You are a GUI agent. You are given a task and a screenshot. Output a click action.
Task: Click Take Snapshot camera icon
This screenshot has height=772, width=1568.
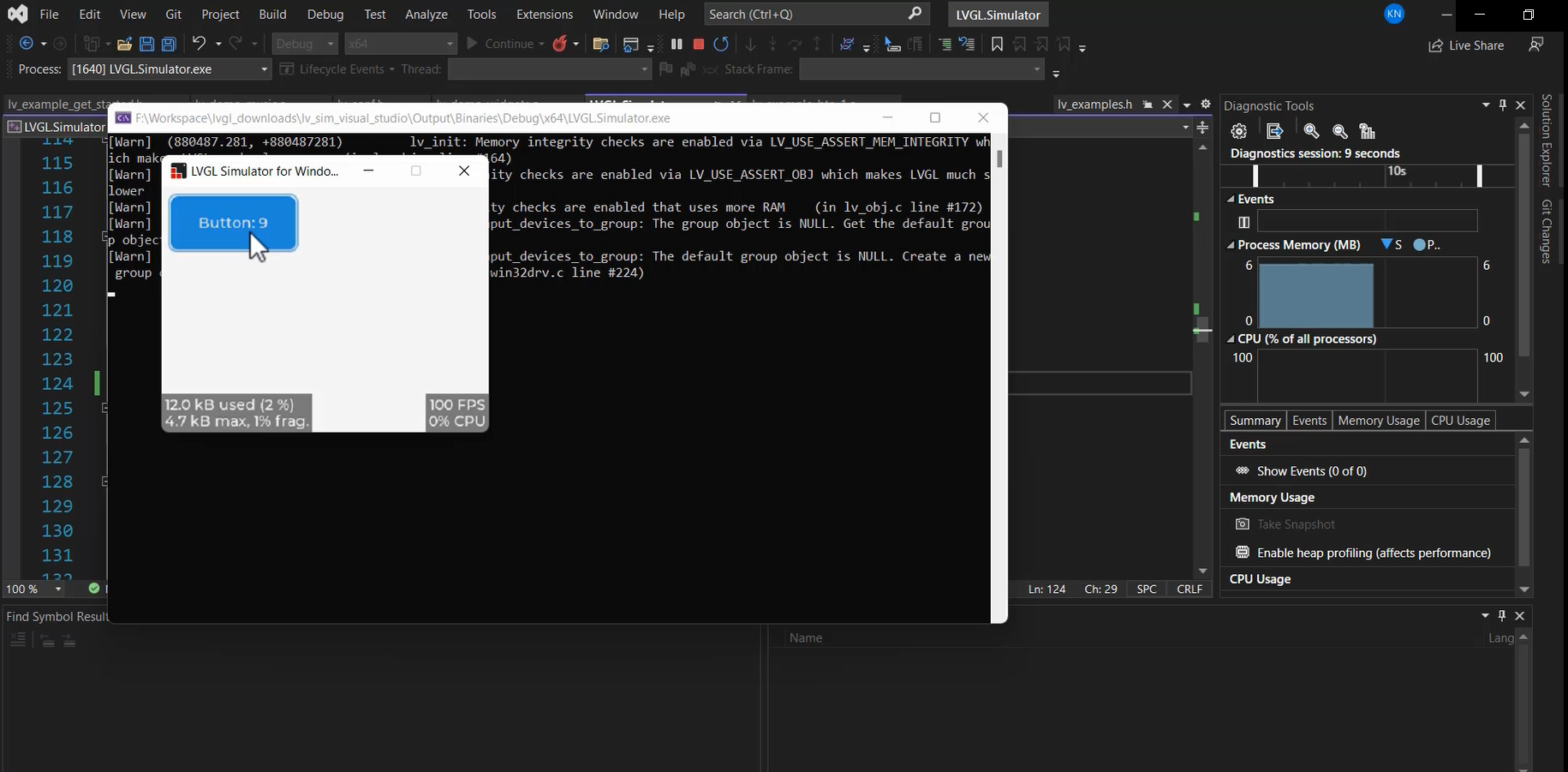(1243, 524)
